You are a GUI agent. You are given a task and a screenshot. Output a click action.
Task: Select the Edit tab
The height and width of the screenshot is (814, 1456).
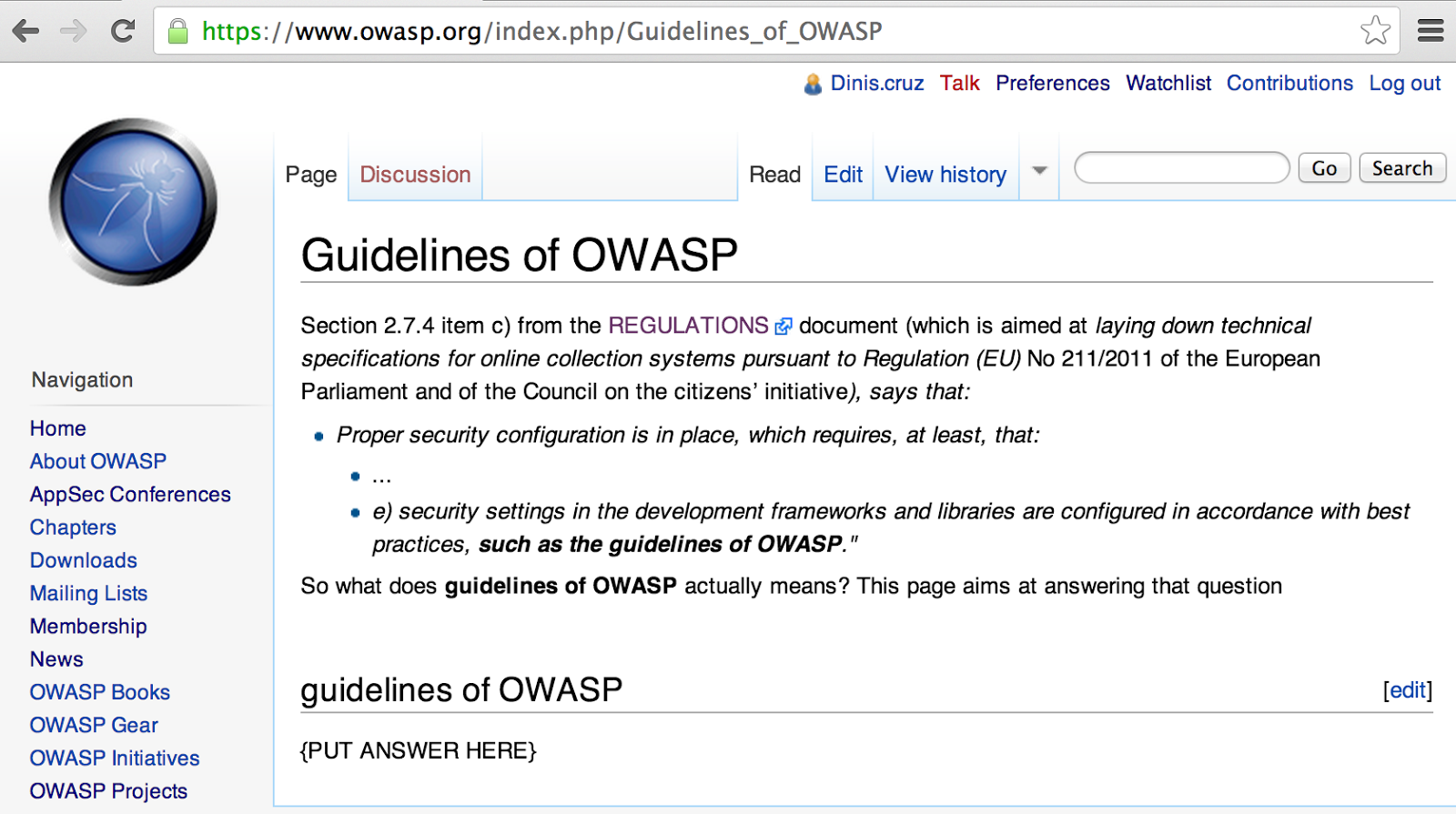[843, 175]
